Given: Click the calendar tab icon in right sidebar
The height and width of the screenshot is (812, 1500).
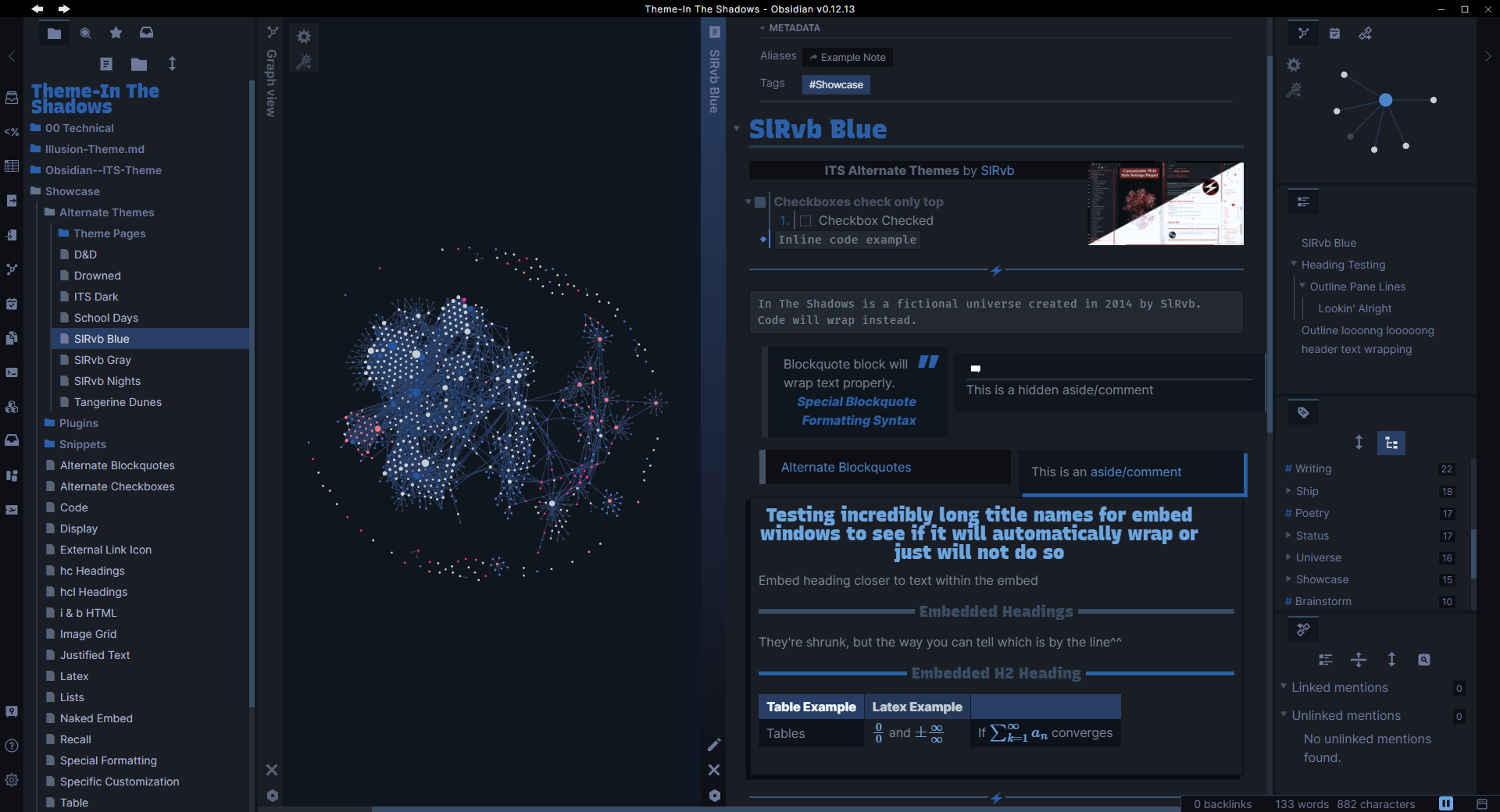Looking at the screenshot, I should tap(1334, 34).
